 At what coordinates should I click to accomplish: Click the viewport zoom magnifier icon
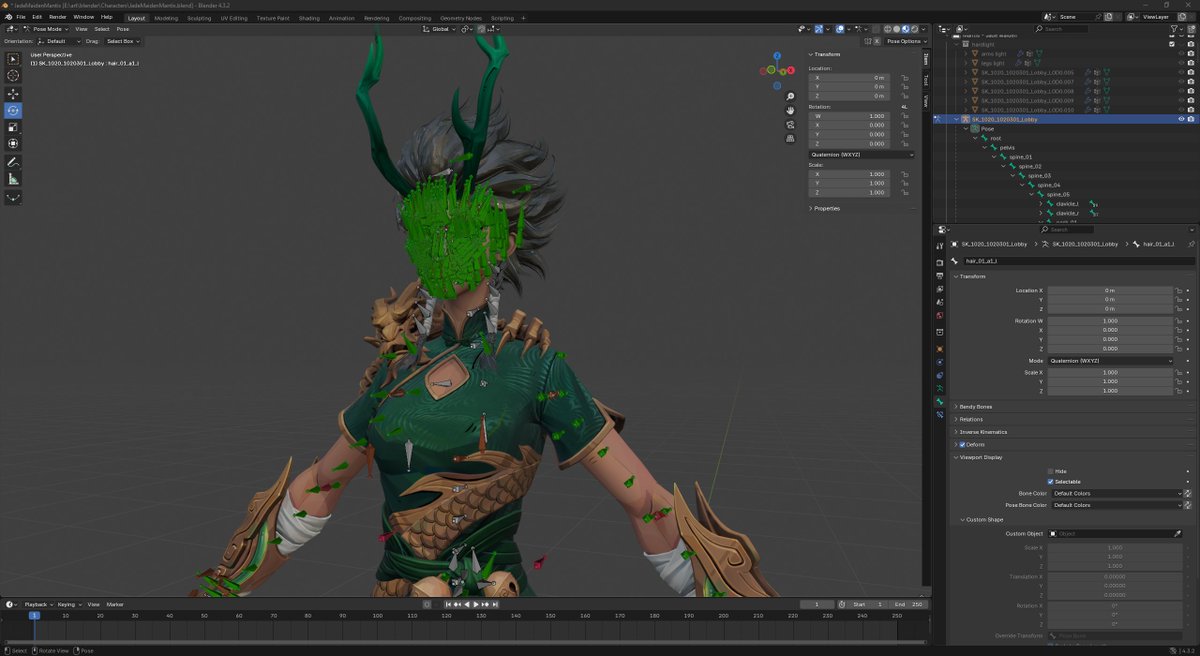[790, 97]
